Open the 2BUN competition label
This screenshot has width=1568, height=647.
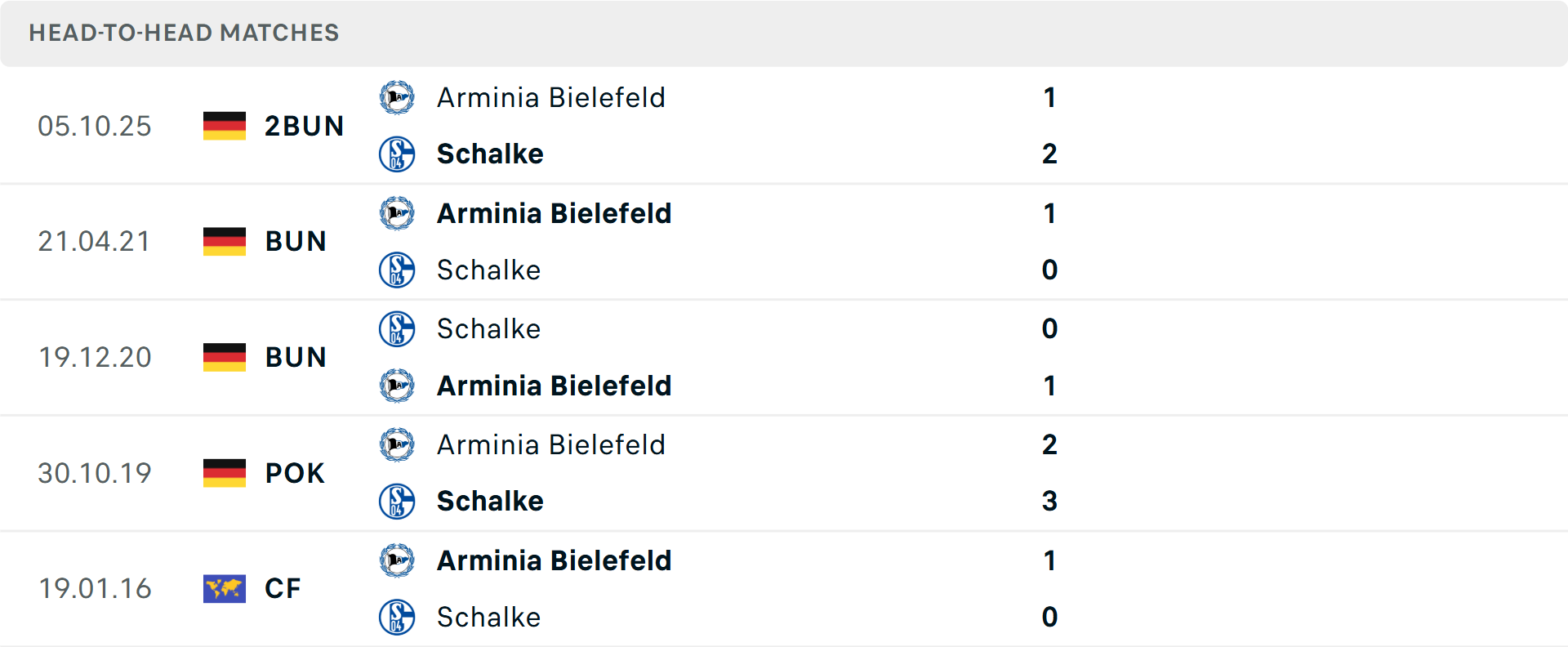click(x=304, y=126)
